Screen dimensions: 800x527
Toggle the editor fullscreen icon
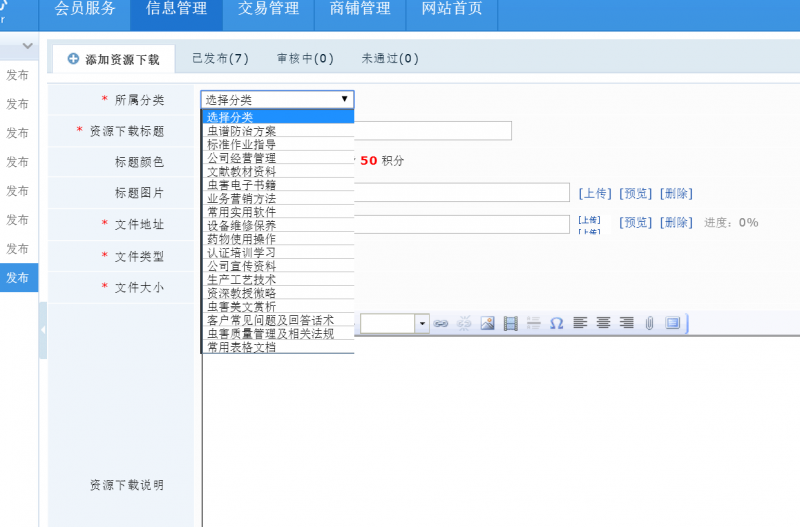point(673,323)
